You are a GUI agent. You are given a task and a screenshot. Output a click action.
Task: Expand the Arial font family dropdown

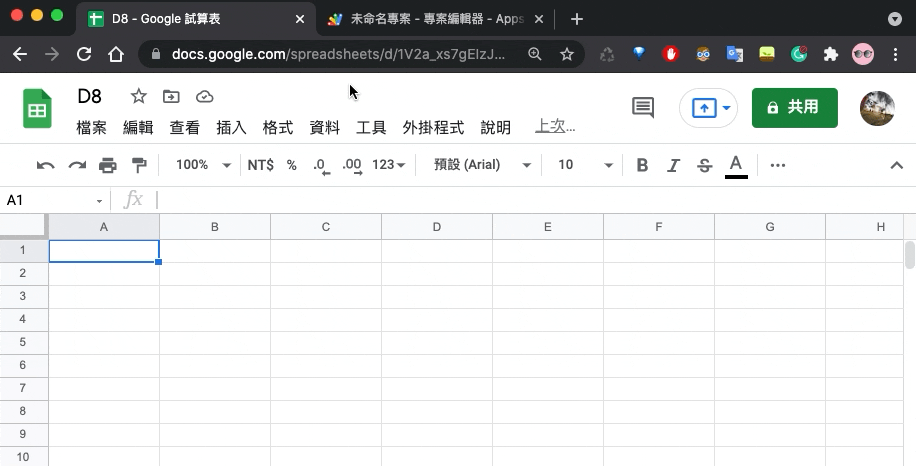coord(482,165)
